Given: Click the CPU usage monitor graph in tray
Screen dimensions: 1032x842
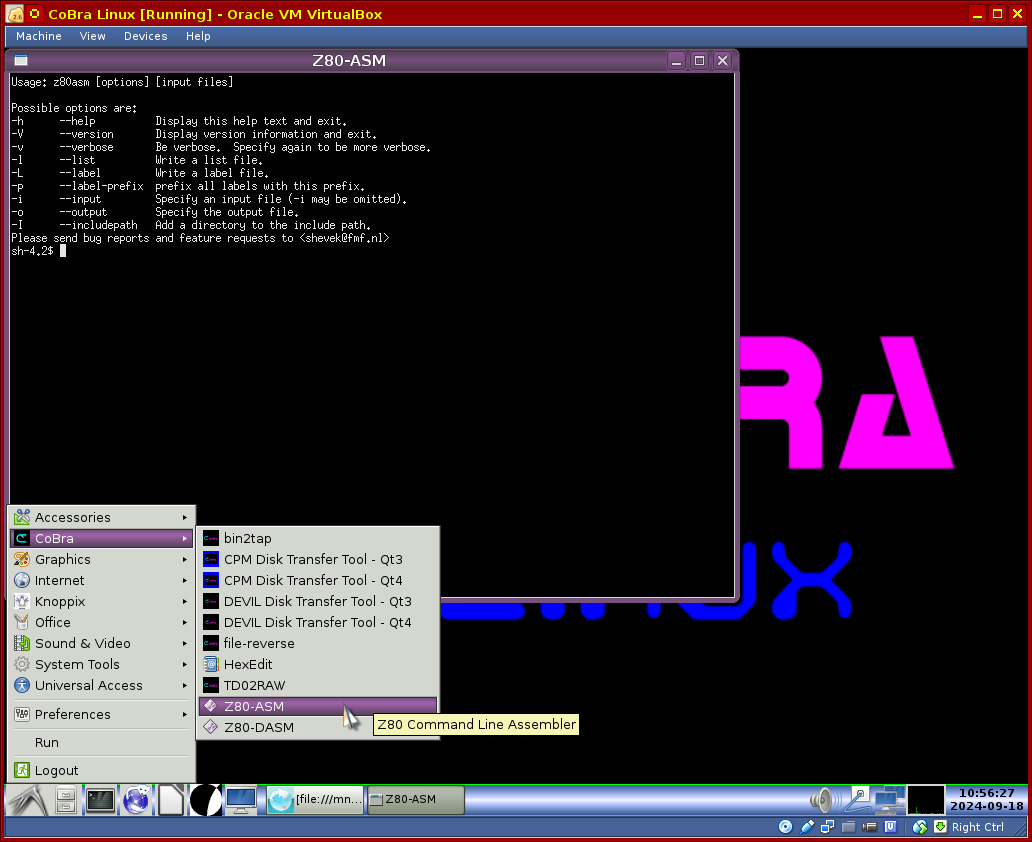Looking at the screenshot, I should 925,800.
